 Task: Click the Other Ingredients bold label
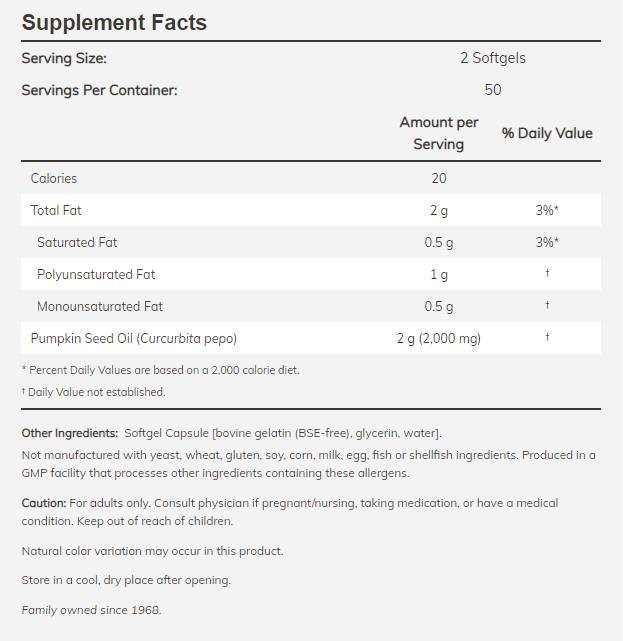click(69, 433)
